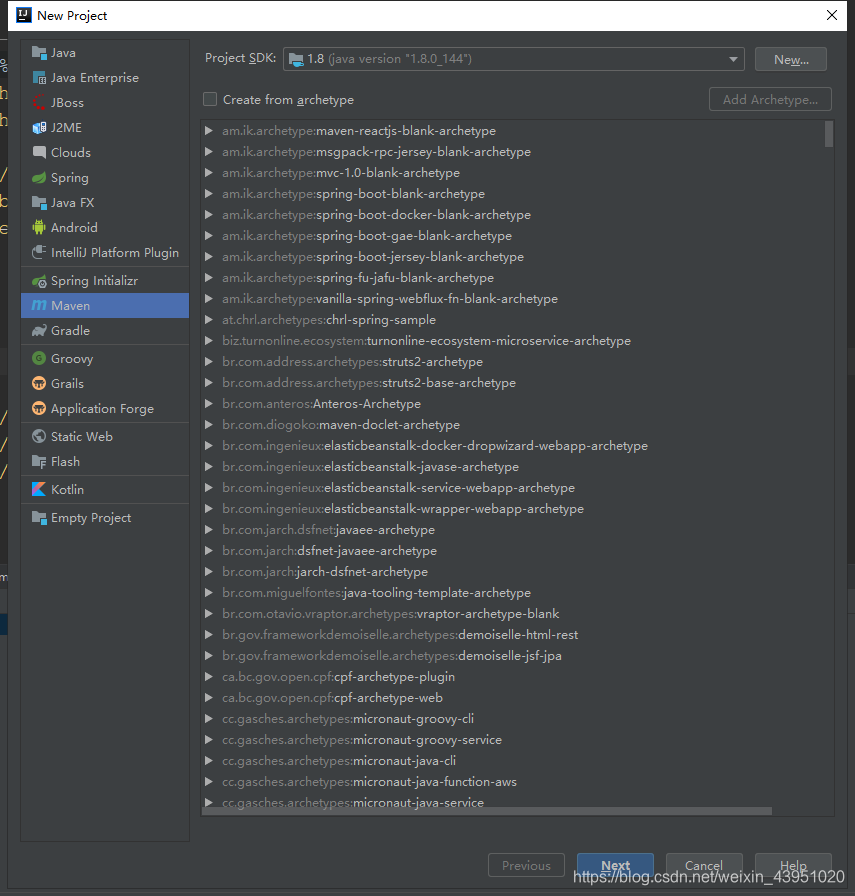Click the J2ME icon
This screenshot has height=896, width=855.
[39, 127]
